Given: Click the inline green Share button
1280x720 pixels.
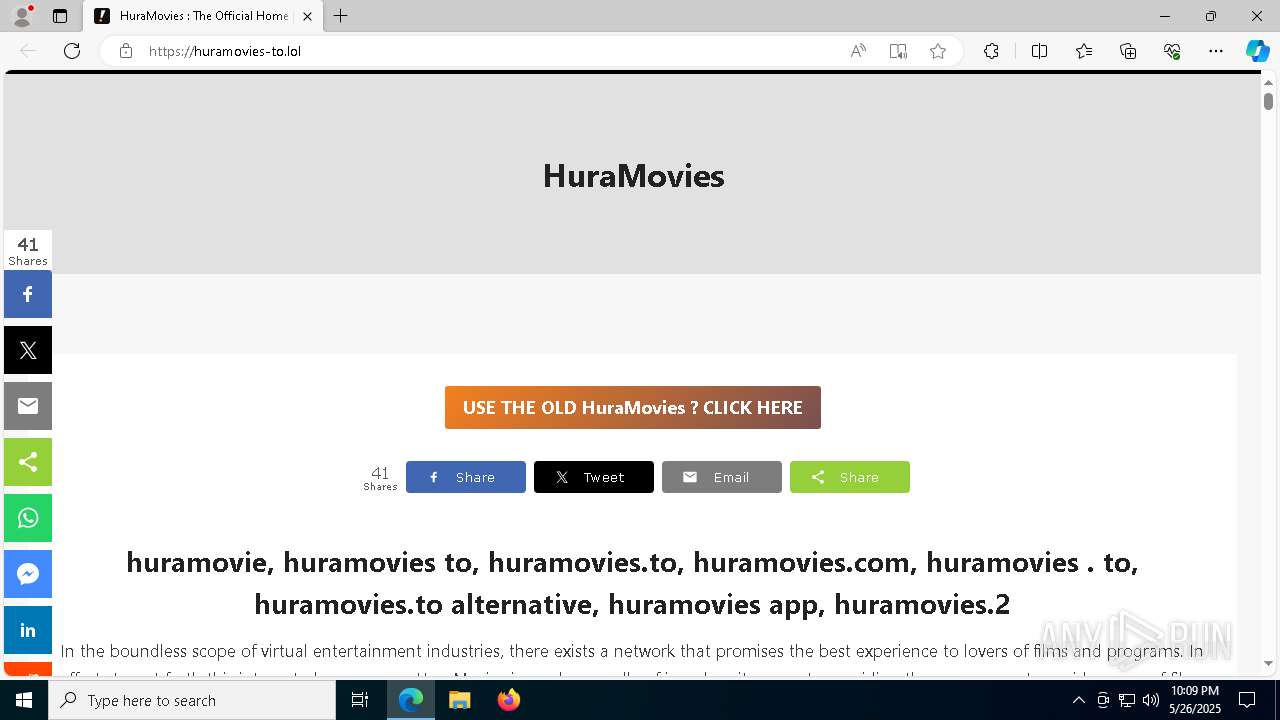Looking at the screenshot, I should (x=850, y=477).
